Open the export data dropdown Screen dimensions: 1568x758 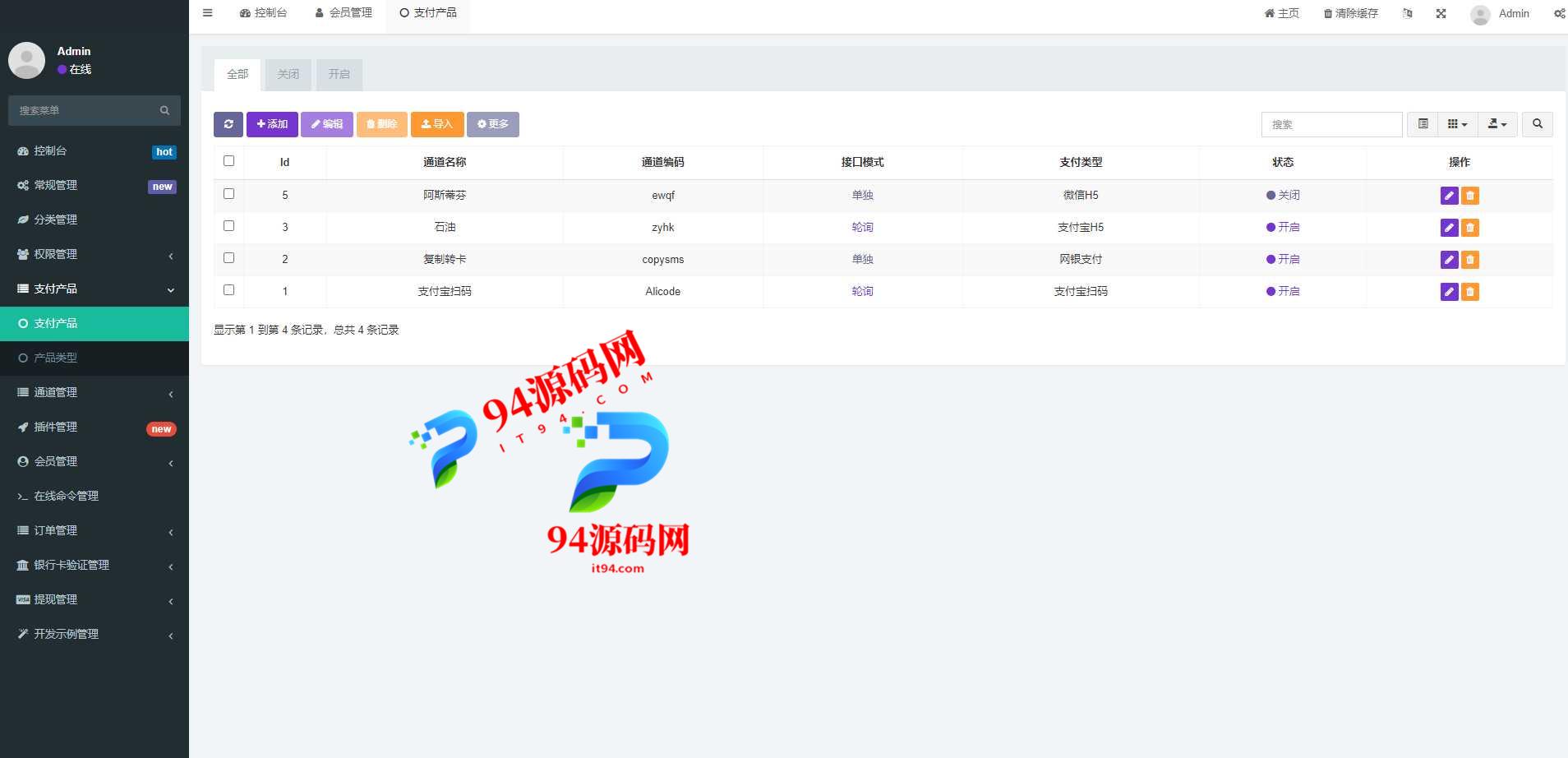[1497, 124]
